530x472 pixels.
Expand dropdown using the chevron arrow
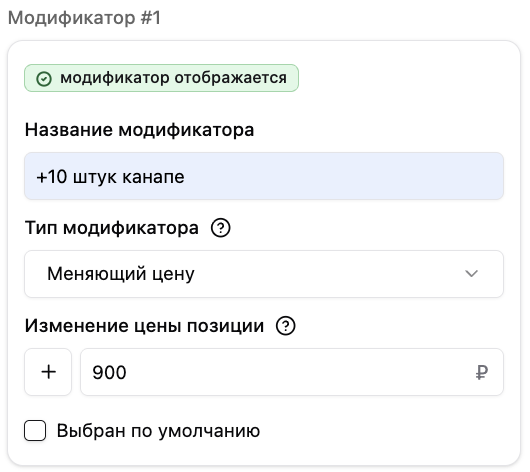pos(471,274)
